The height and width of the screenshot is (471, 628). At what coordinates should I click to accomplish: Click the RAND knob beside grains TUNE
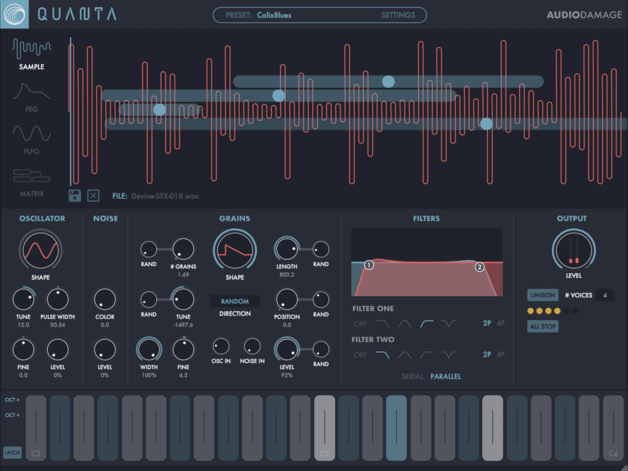(x=149, y=300)
